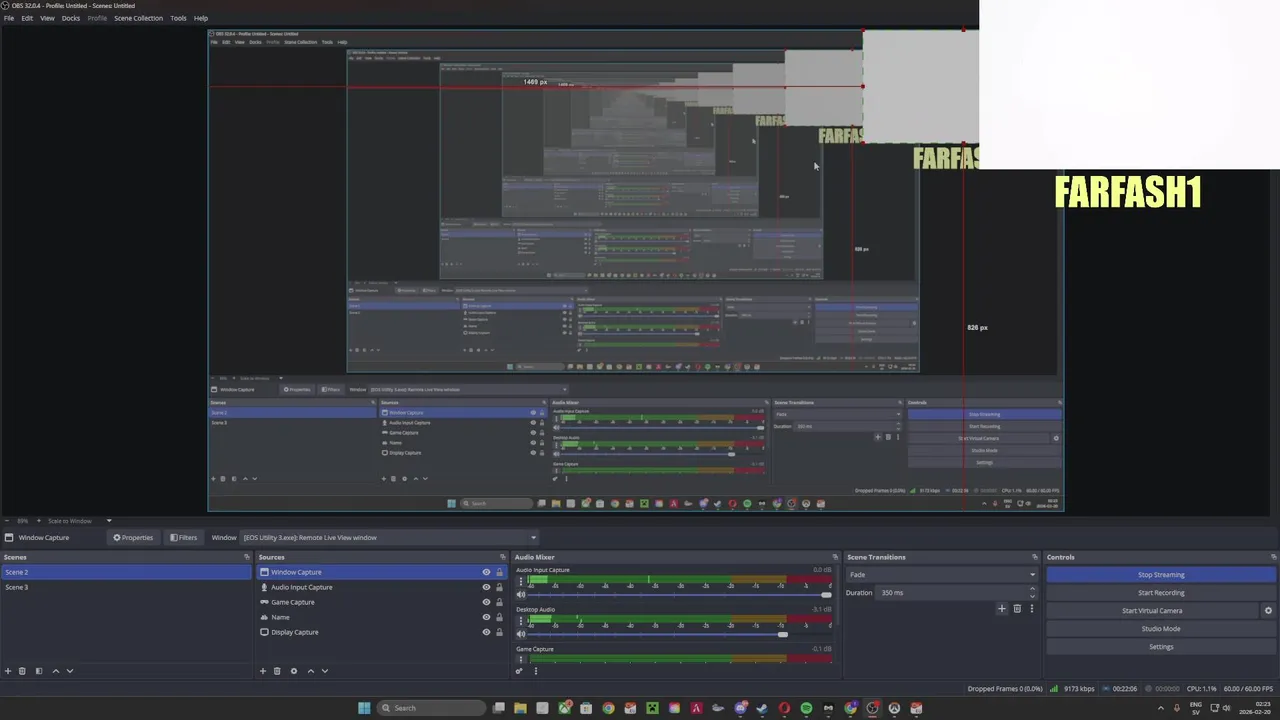Open the Edit menu
Screen dimensions: 1280x720
[x=27, y=18]
